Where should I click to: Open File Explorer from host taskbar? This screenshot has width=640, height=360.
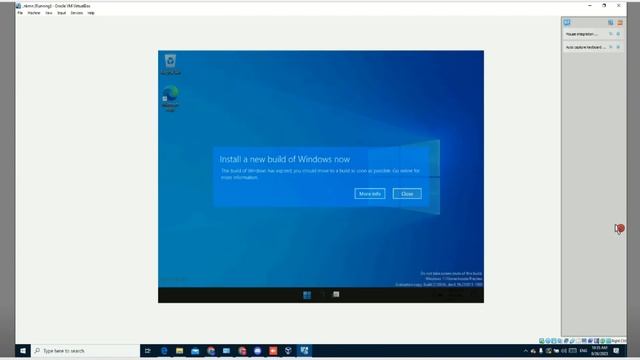[180, 351]
